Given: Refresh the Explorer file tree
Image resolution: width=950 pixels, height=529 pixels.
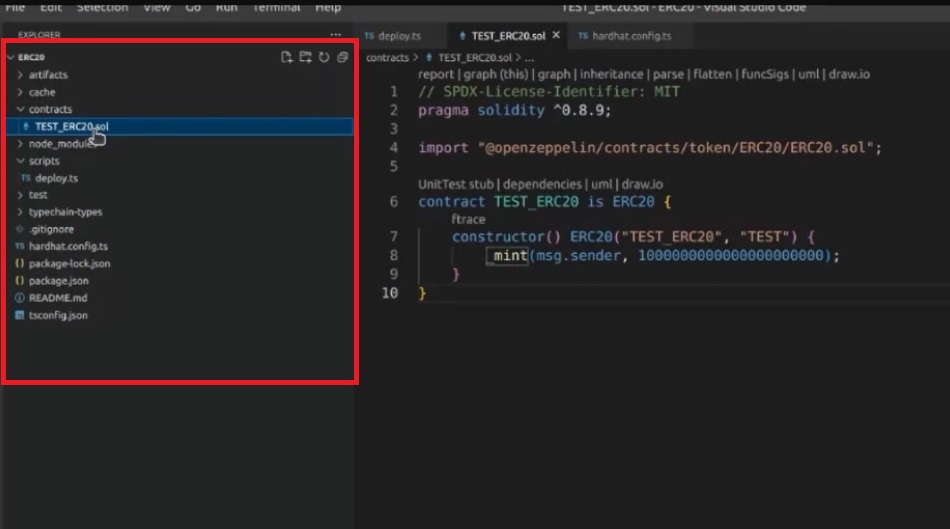Looking at the screenshot, I should 323,57.
